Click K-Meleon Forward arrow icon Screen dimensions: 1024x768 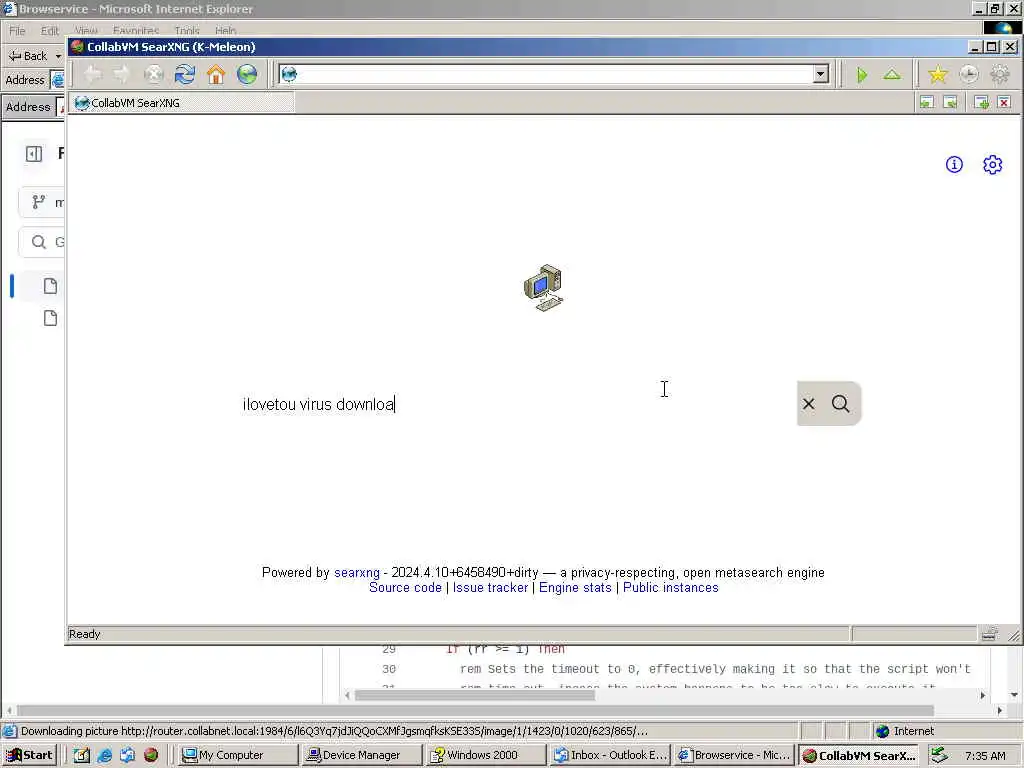pyautogui.click(x=122, y=74)
